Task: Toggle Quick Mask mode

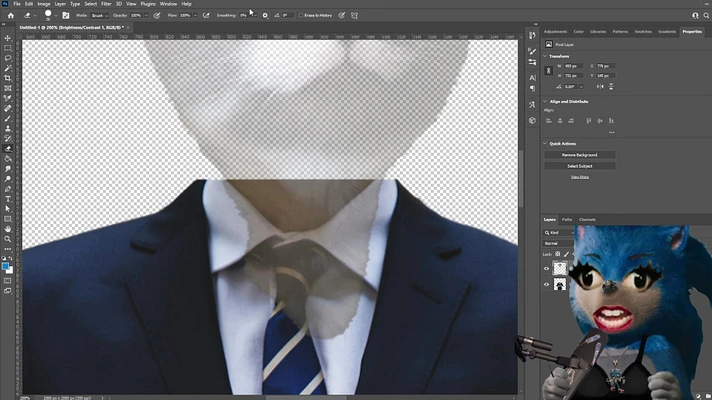Action: [8, 281]
